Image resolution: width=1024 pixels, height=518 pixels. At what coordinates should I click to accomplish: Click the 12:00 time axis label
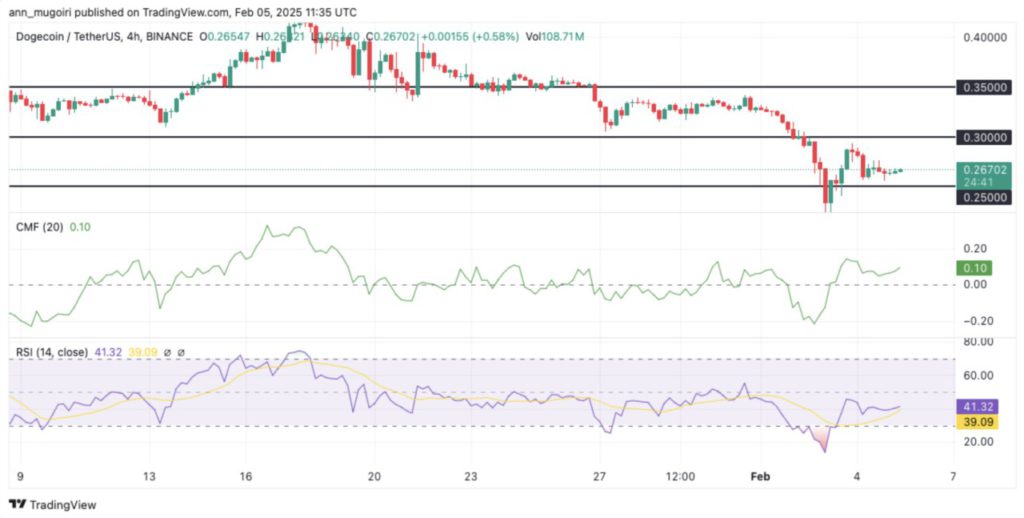click(680, 477)
